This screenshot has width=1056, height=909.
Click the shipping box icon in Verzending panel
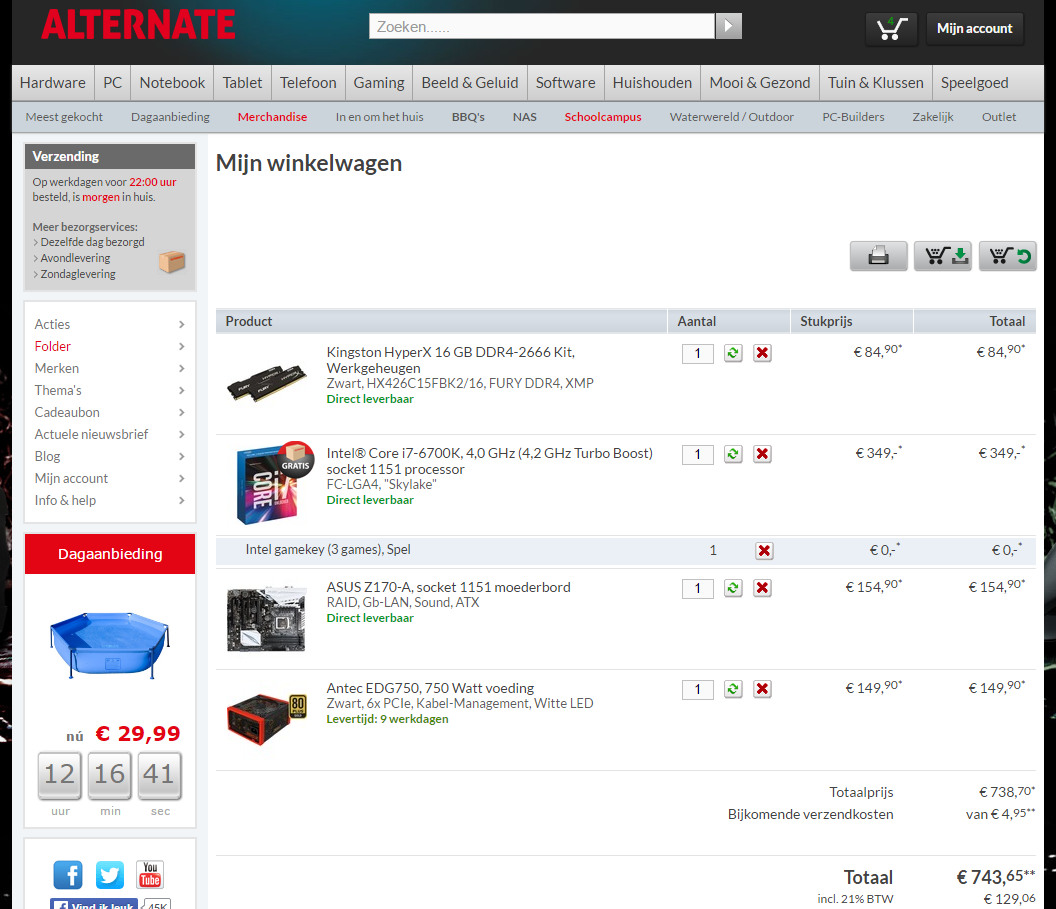pyautogui.click(x=172, y=261)
